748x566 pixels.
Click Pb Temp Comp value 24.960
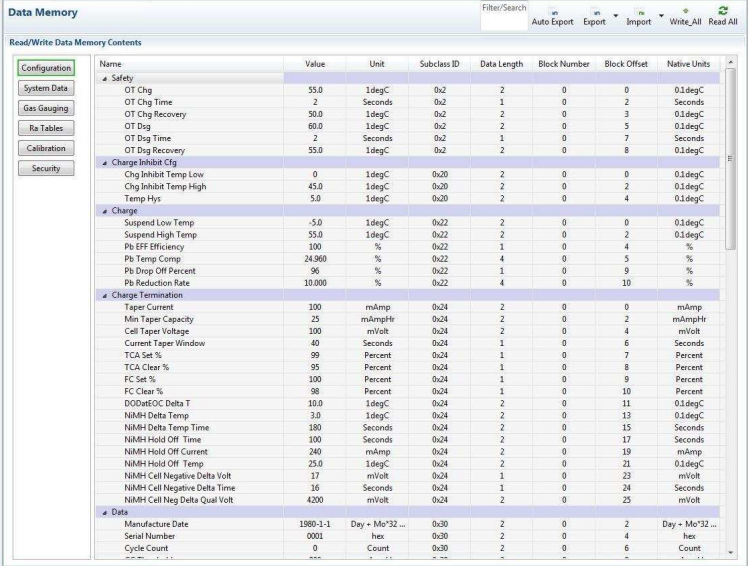(x=315, y=259)
